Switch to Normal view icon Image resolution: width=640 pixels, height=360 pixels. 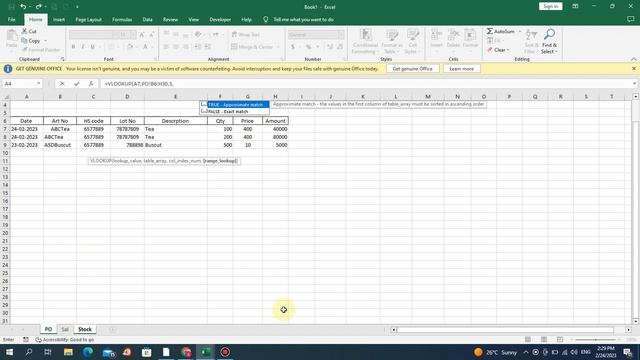[528, 340]
